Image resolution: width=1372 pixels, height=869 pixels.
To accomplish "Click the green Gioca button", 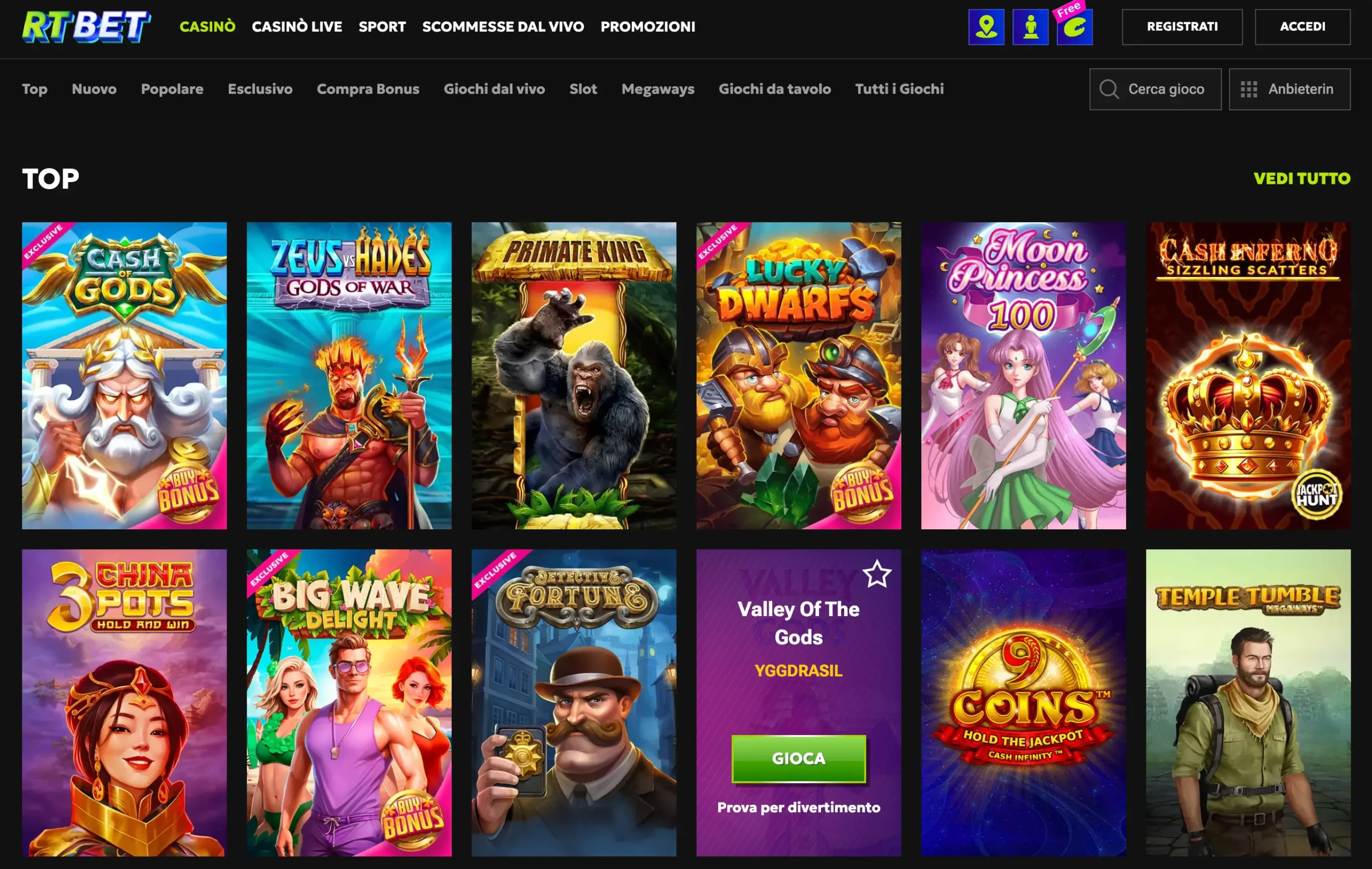I will [x=798, y=759].
